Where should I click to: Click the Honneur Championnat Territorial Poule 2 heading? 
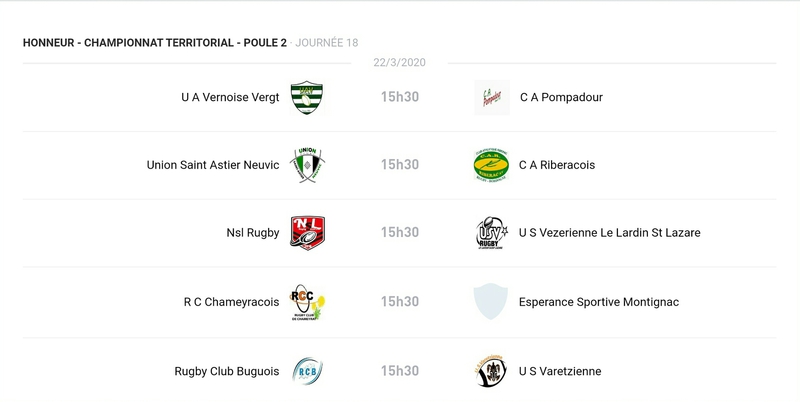coord(154,43)
